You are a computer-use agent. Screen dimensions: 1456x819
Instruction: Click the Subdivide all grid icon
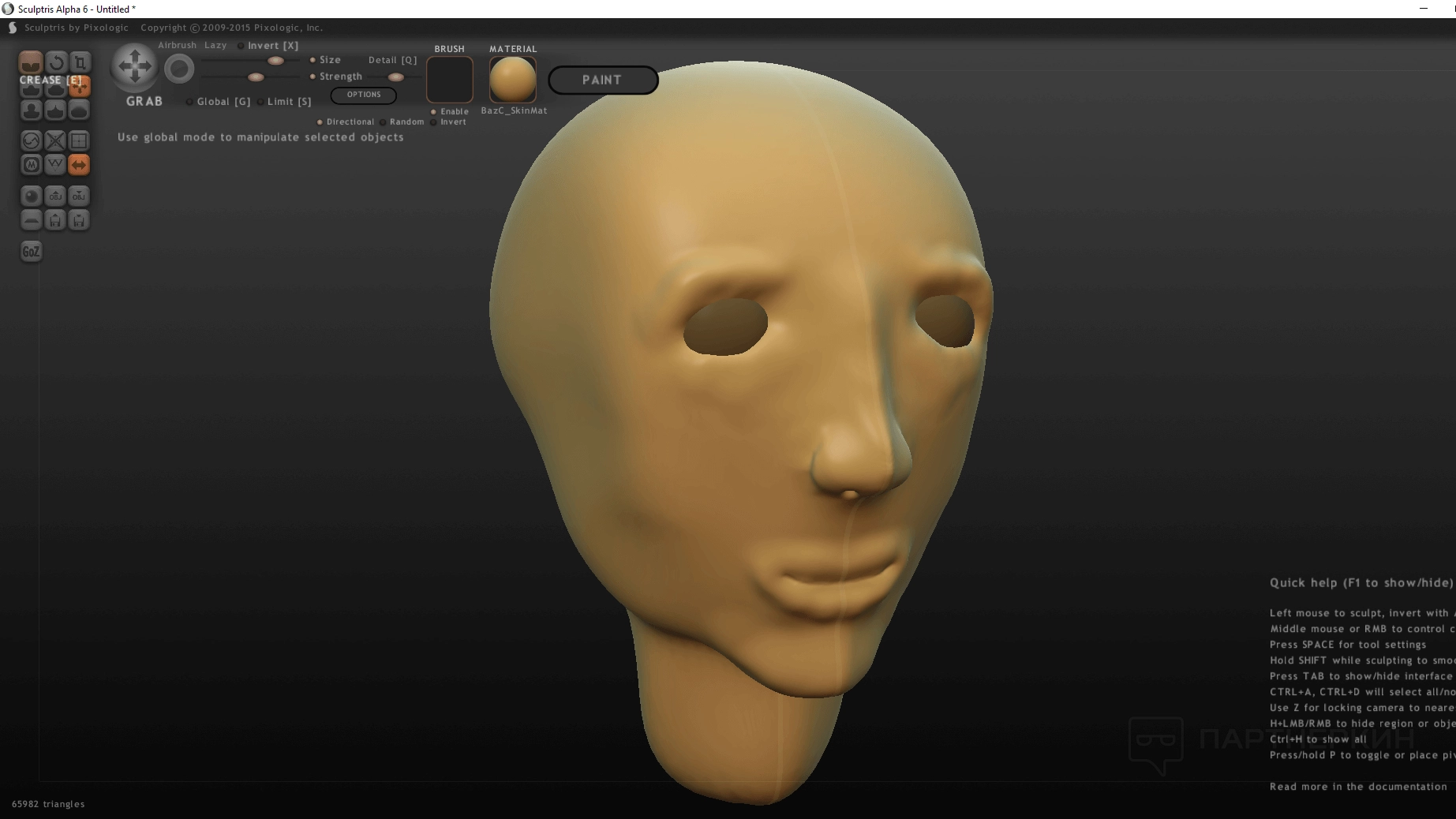pos(80,141)
